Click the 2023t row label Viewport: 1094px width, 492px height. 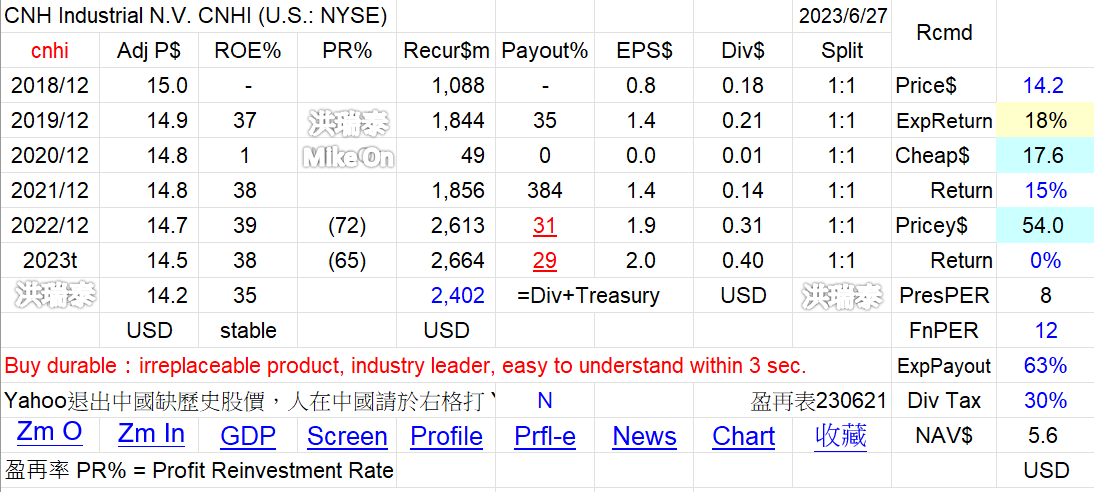click(50, 260)
